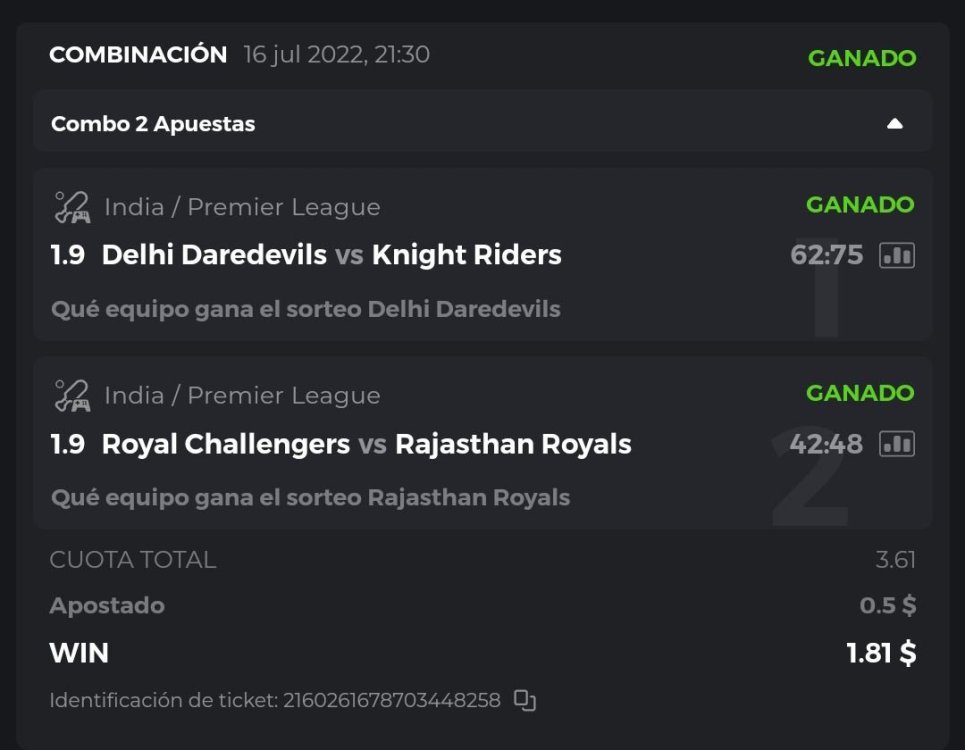Open India / Premier League on second bet
Screen dimensions: 965x750
242,396
